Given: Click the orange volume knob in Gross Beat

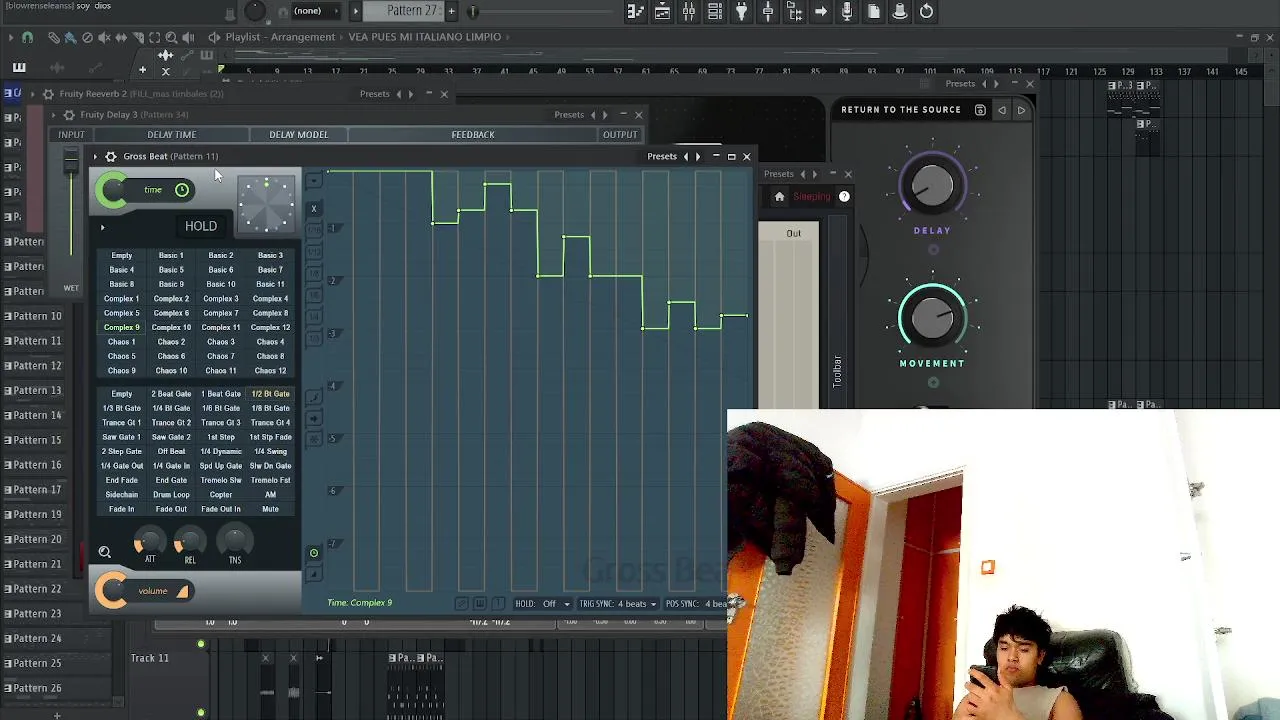Looking at the screenshot, I should pos(112,591).
